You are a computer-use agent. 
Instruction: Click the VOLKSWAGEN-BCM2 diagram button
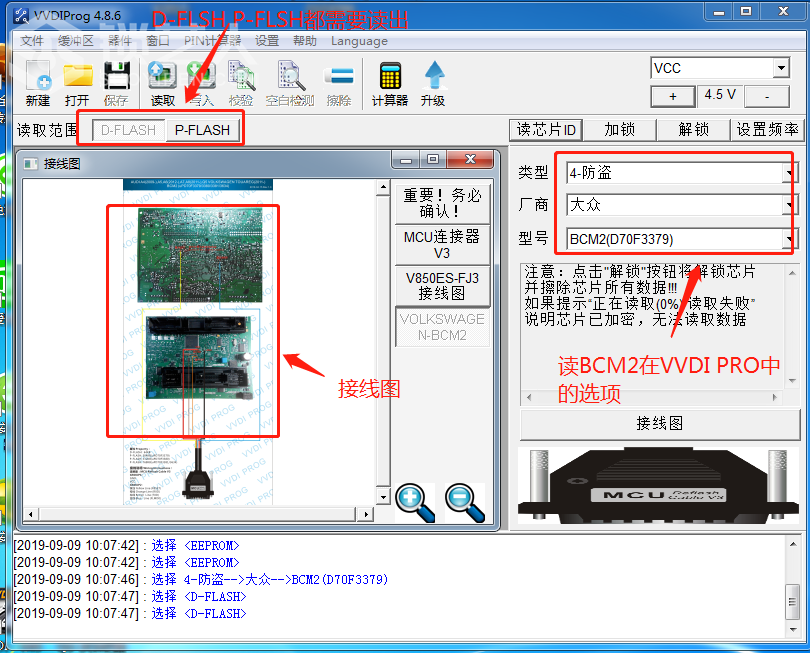click(442, 327)
